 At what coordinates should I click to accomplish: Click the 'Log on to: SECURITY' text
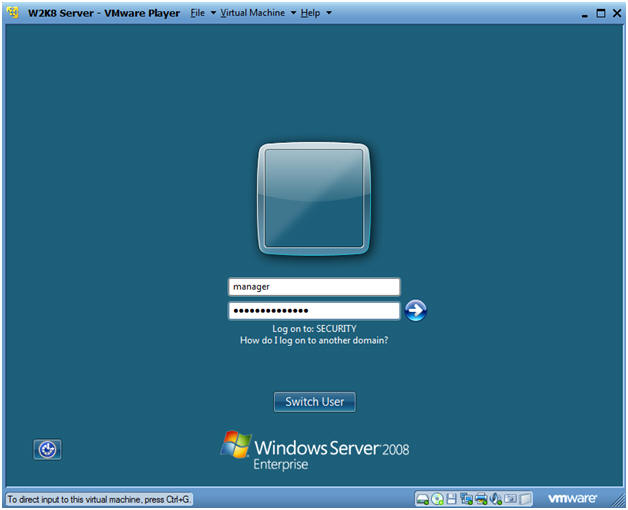314,329
